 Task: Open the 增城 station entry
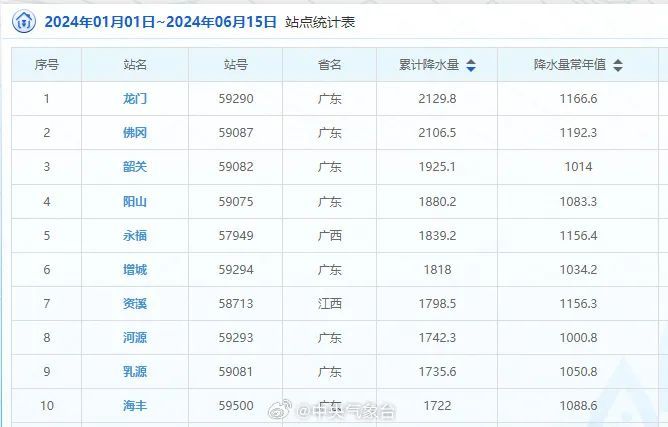135,270
